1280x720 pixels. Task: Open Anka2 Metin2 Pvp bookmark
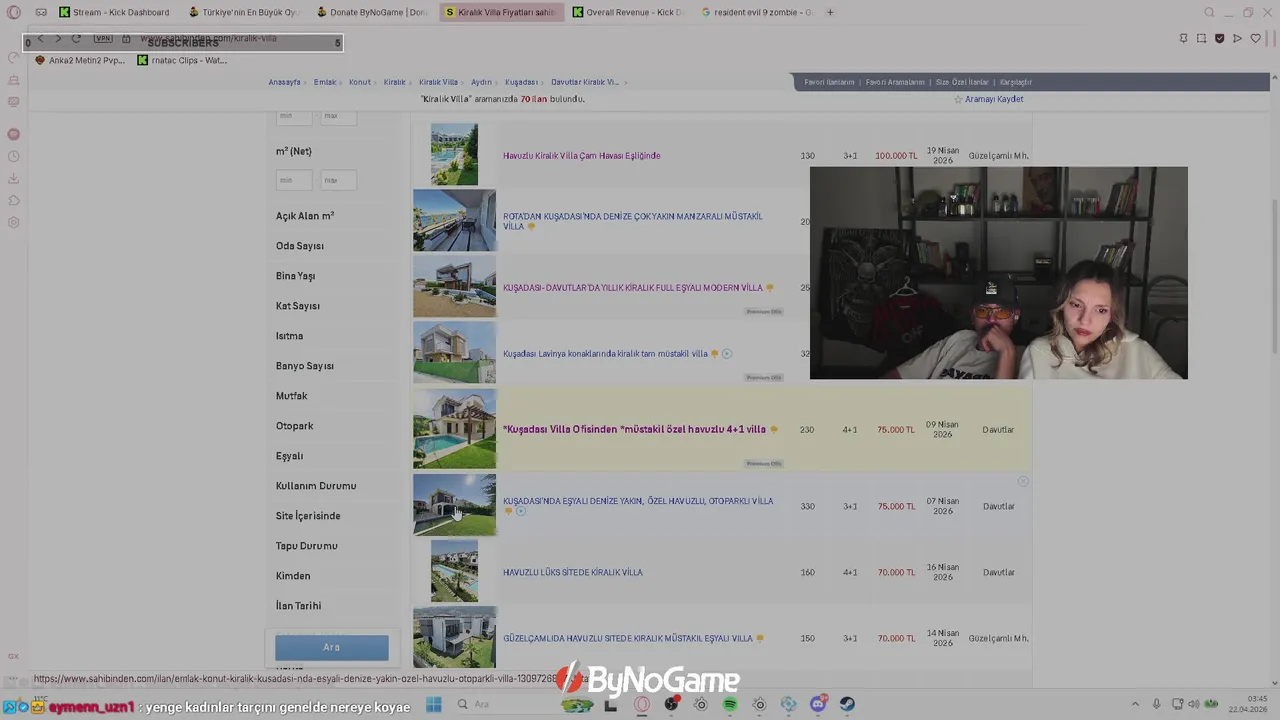pyautogui.click(x=80, y=60)
